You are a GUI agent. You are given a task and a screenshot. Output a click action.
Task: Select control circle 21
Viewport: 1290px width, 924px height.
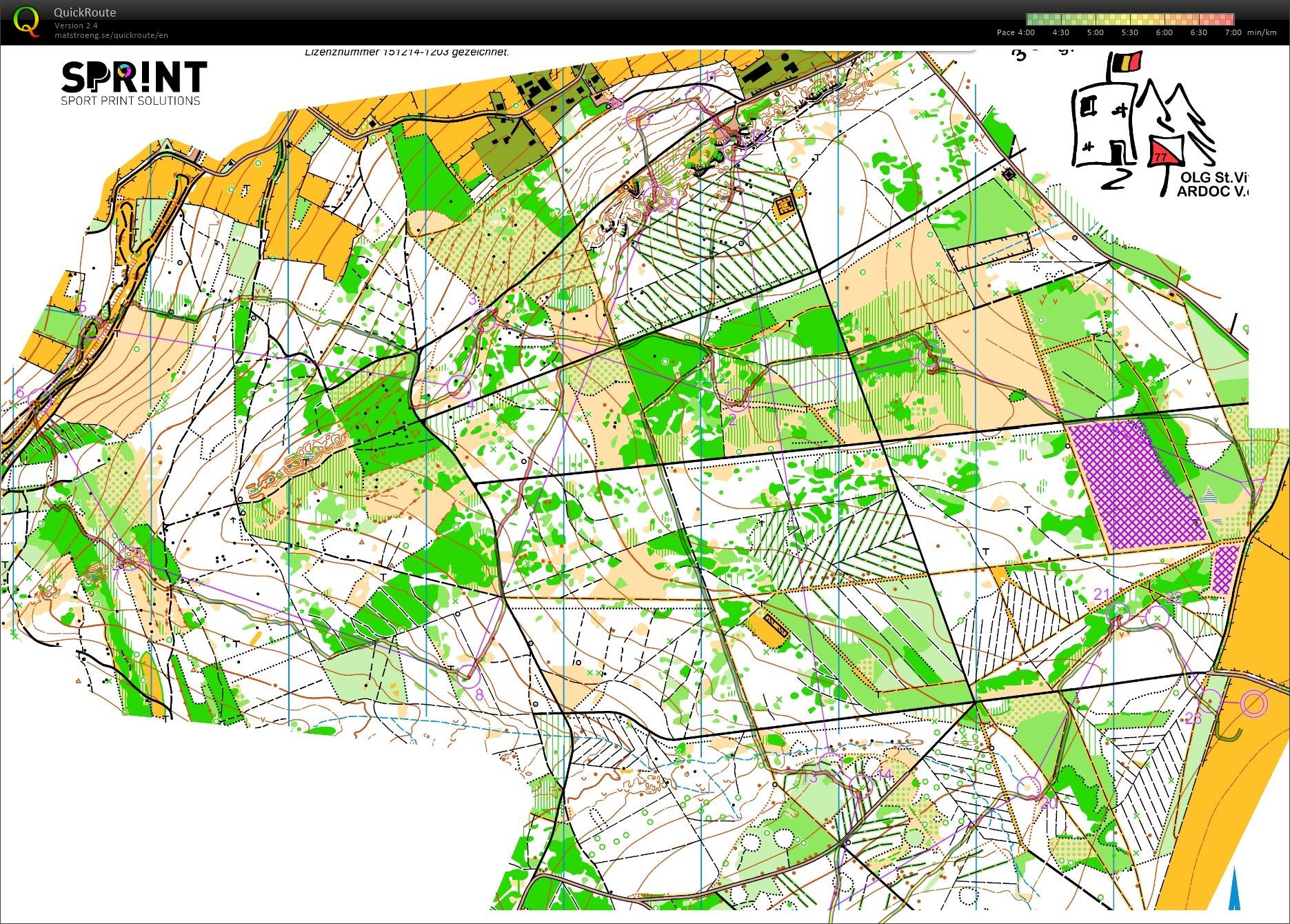(x=1118, y=612)
